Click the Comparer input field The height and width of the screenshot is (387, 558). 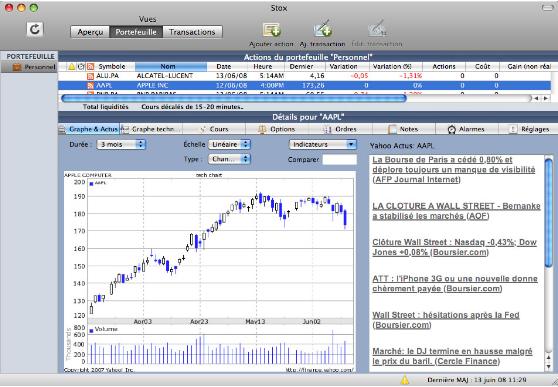339,159
